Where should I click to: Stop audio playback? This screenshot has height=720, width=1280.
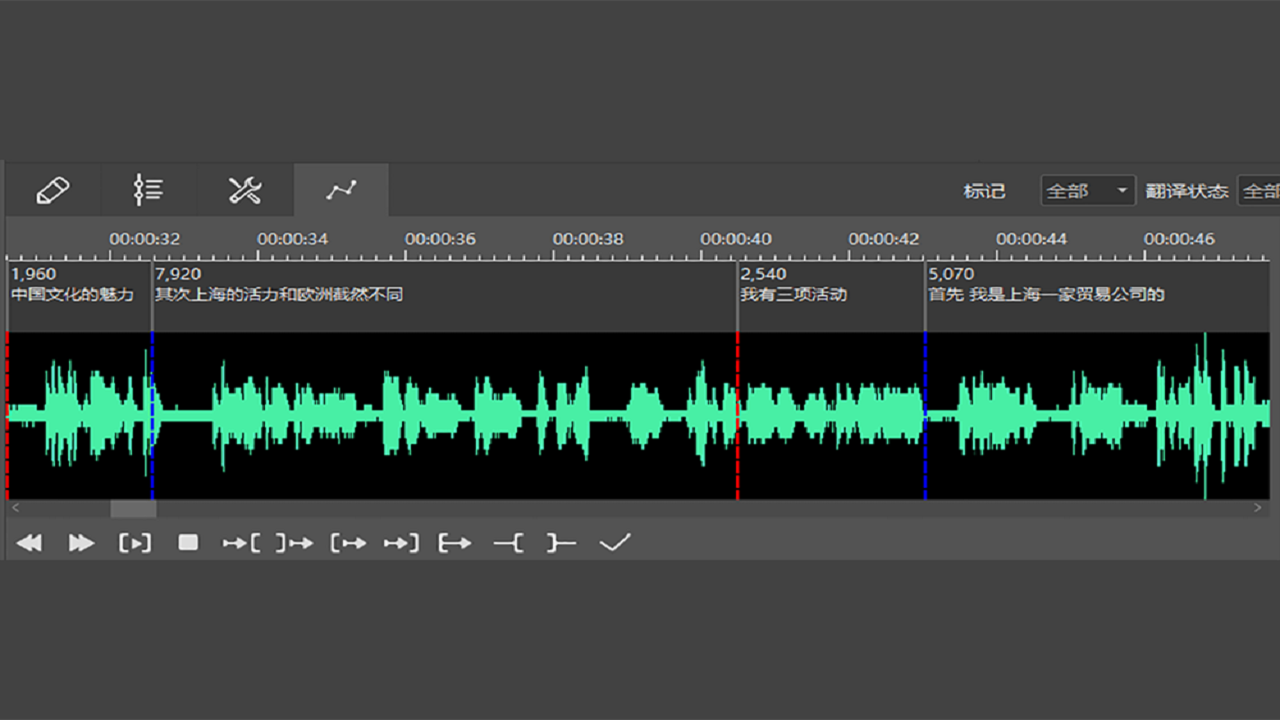pyautogui.click(x=188, y=543)
